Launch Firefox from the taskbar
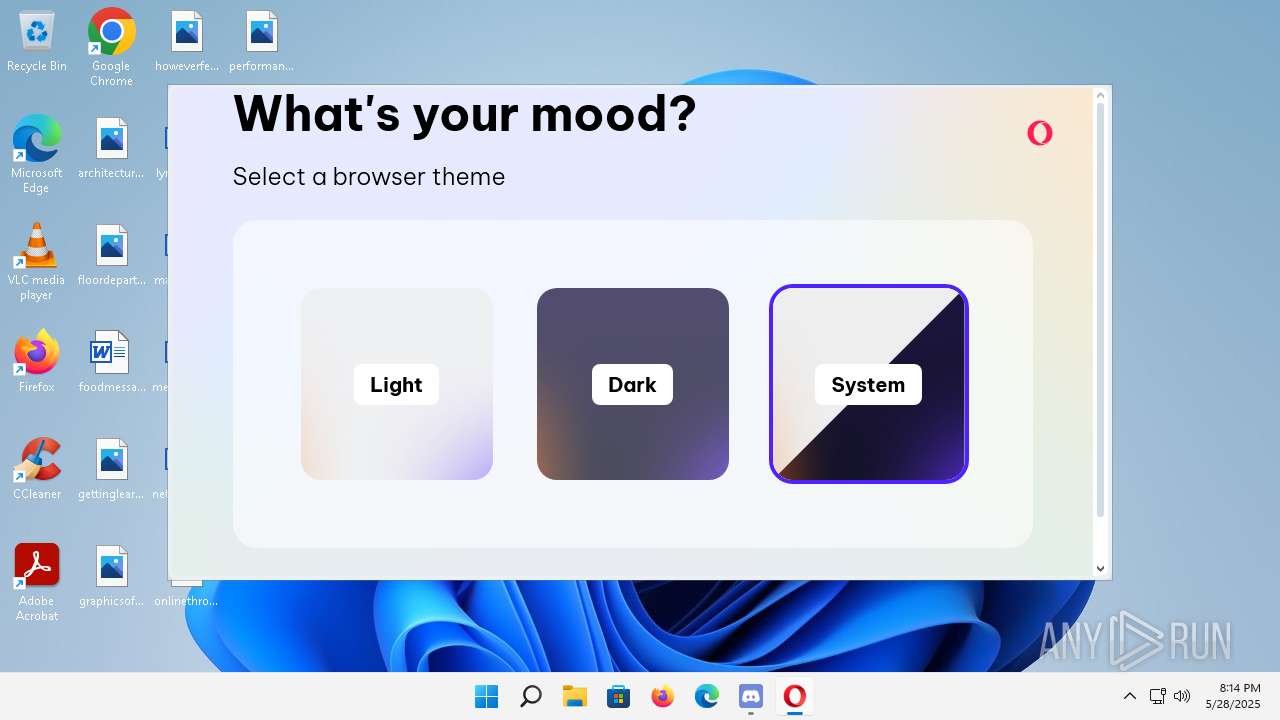1280x720 pixels. pyautogui.click(x=662, y=696)
